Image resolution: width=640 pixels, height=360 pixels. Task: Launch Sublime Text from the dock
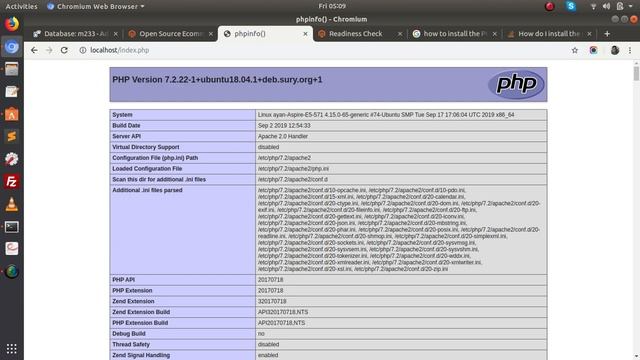coord(11,136)
